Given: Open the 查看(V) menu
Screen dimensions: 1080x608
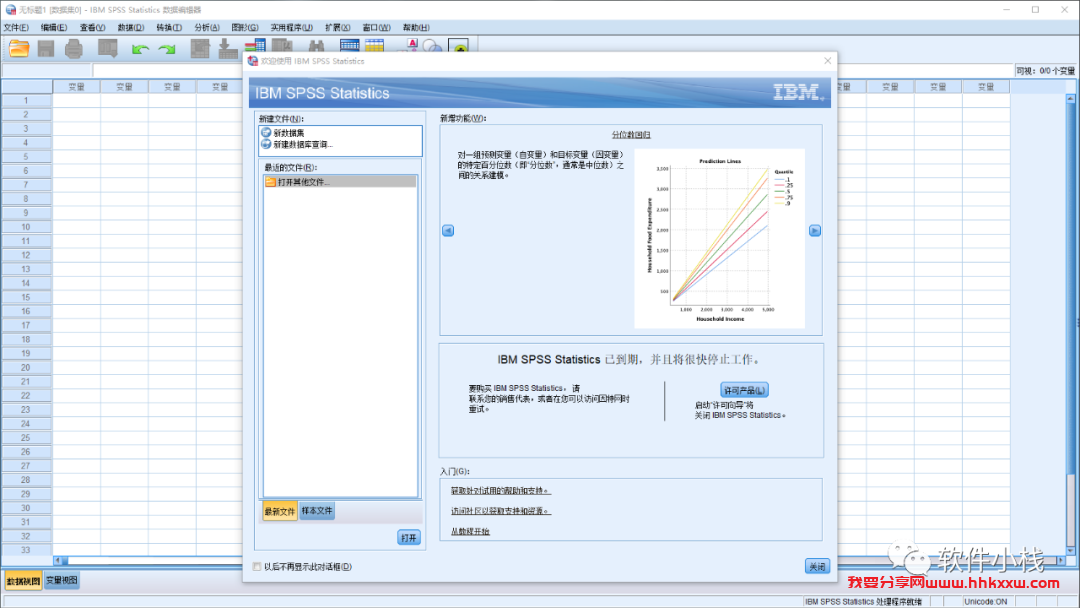Looking at the screenshot, I should (92, 28).
